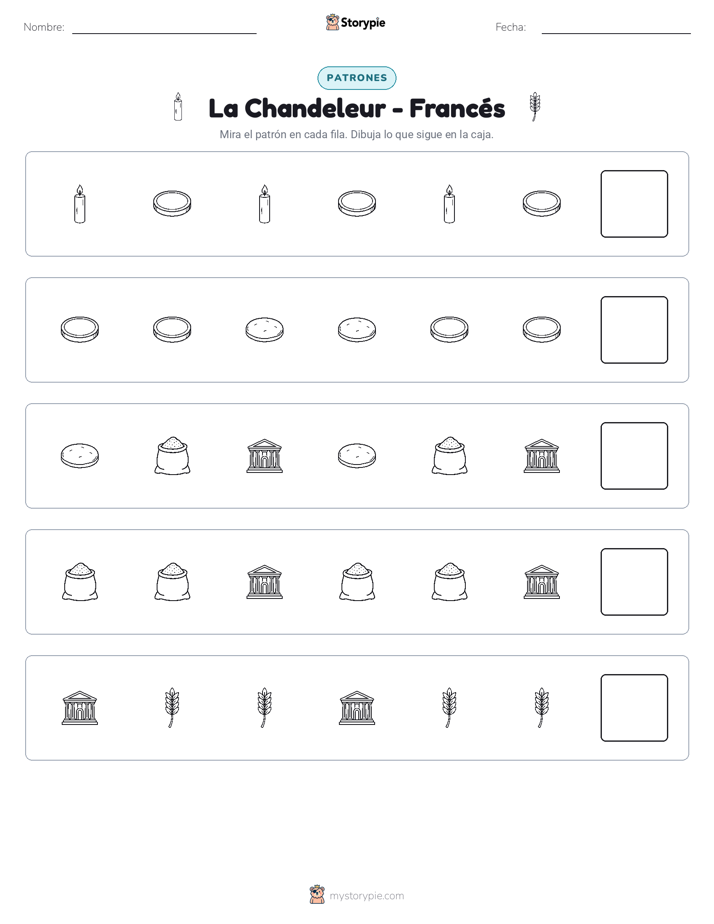The height and width of the screenshot is (924, 714).
Task: Click the first crepe in row three
Action: [x=80, y=456]
